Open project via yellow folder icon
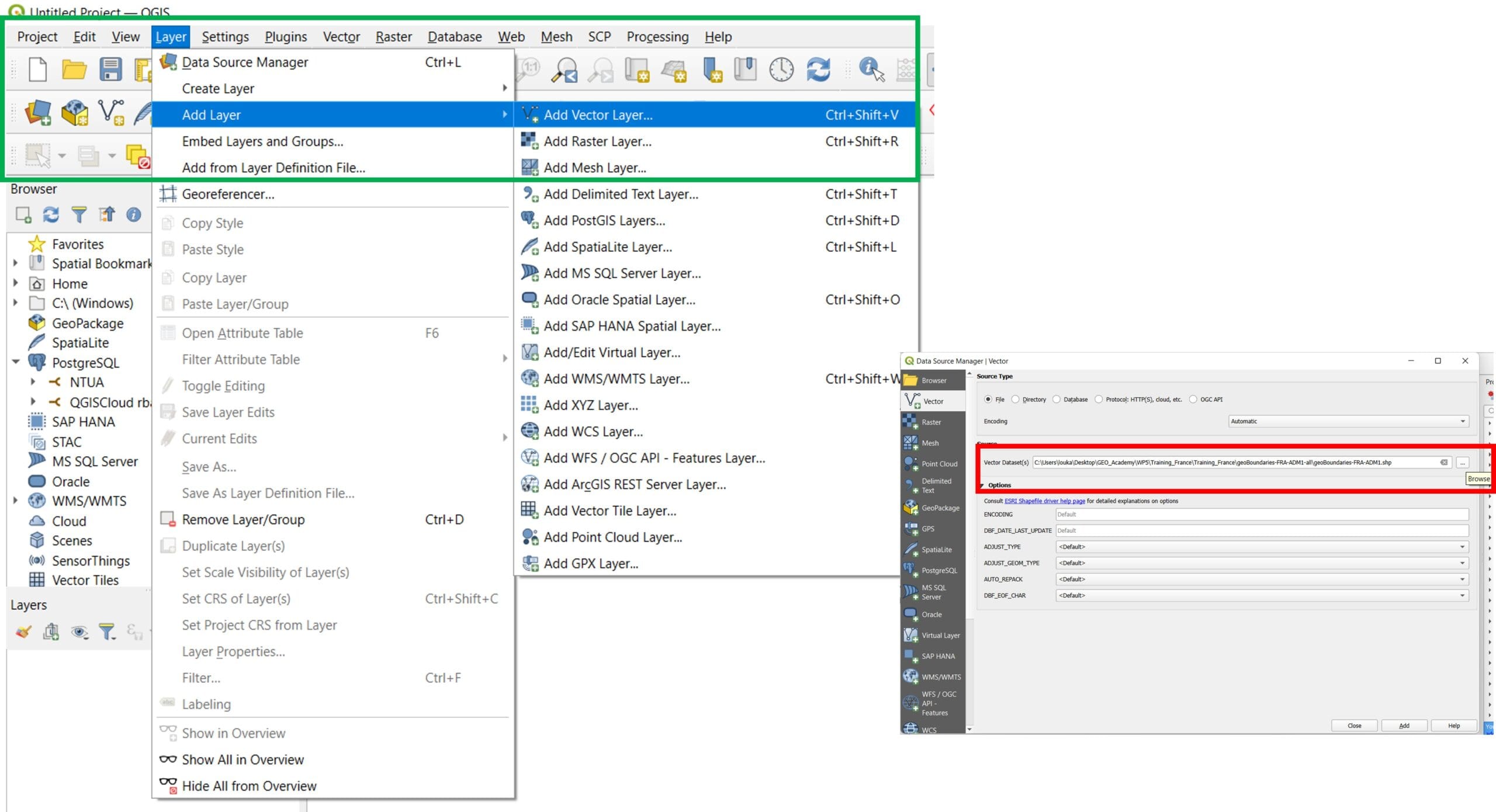This screenshot has height=812, width=1496. [x=74, y=70]
